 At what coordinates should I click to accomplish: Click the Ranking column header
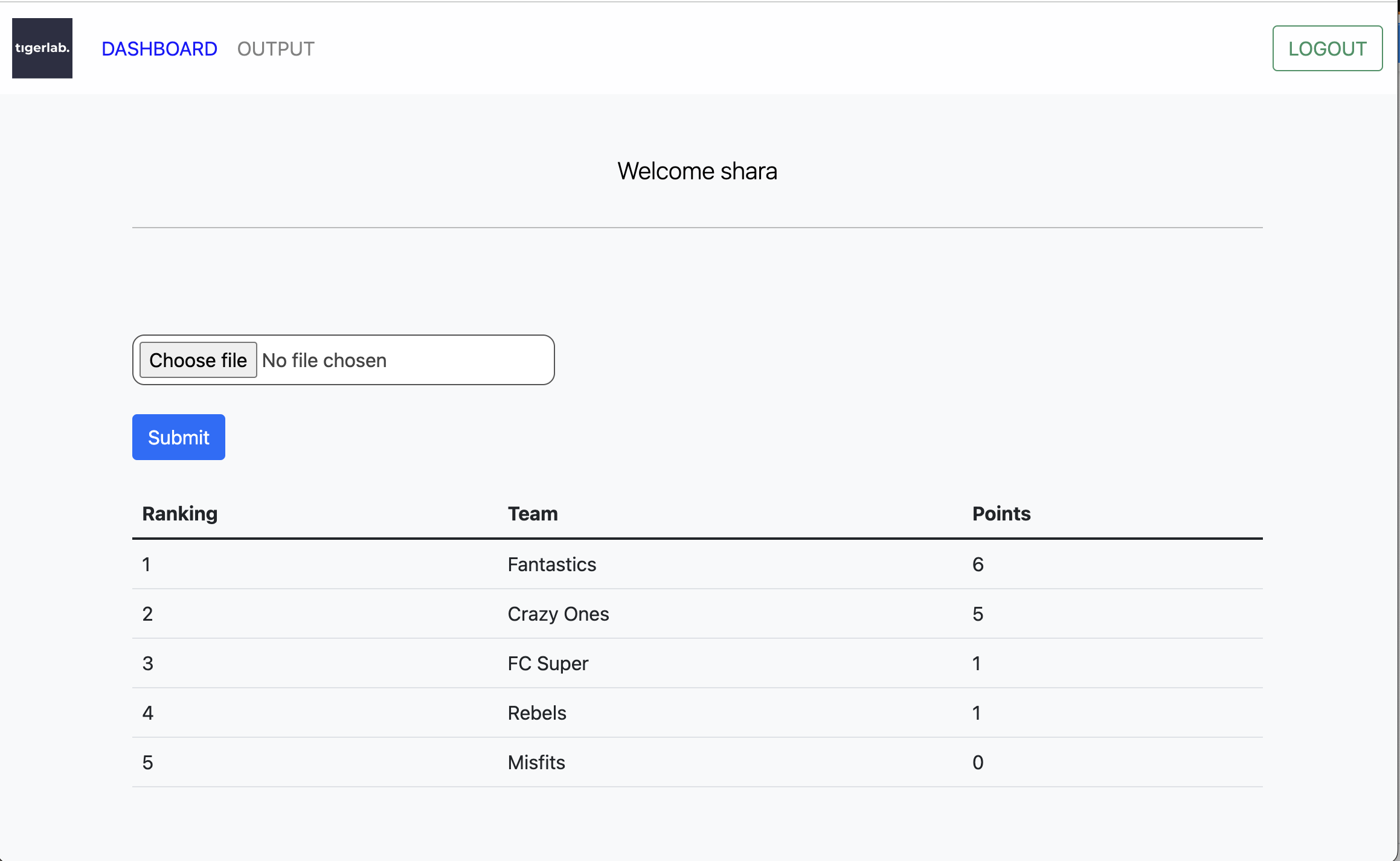179,514
